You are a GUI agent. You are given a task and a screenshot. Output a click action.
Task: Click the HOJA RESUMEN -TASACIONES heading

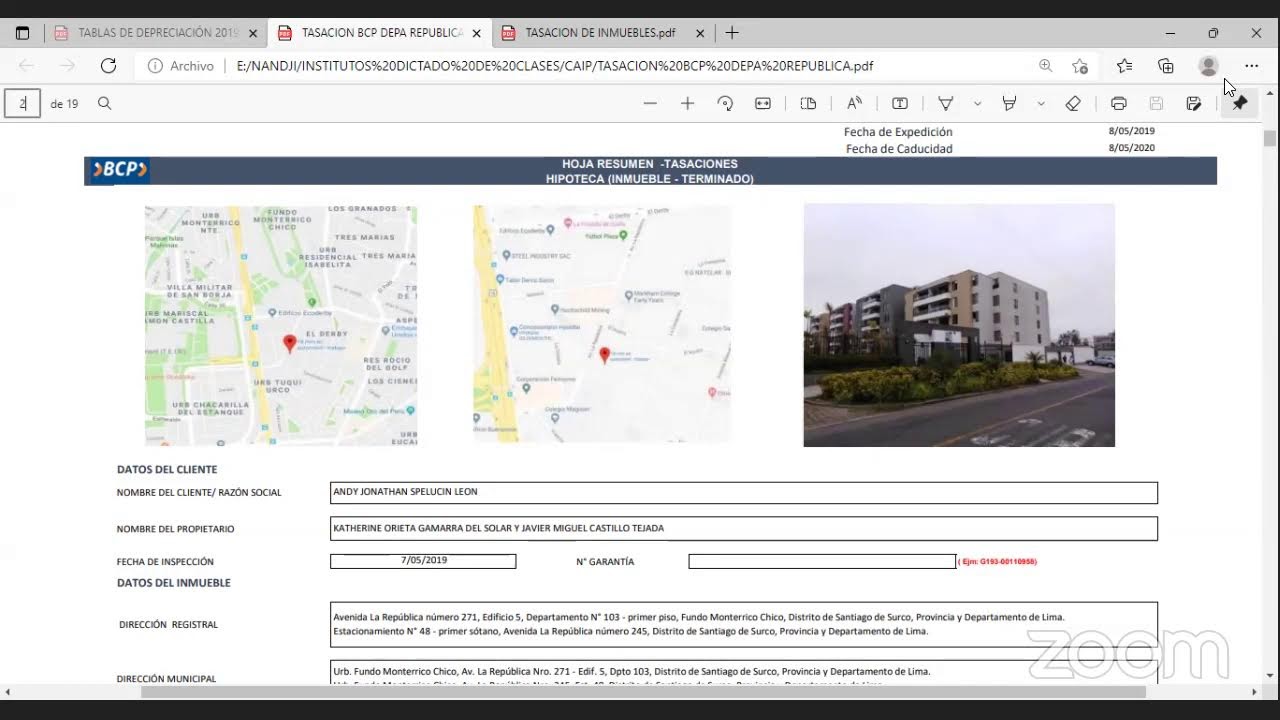[x=650, y=164]
